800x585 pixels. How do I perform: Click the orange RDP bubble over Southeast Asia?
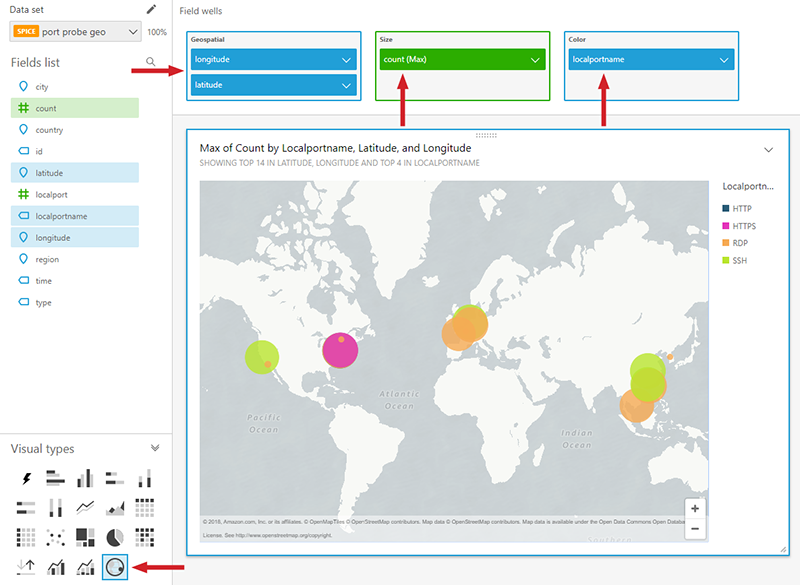pos(636,406)
